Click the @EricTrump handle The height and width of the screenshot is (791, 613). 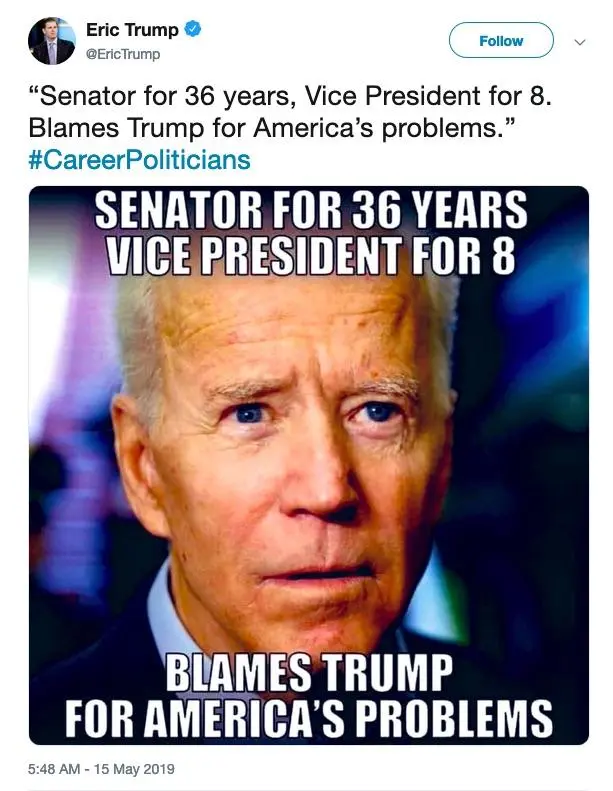pos(123,54)
